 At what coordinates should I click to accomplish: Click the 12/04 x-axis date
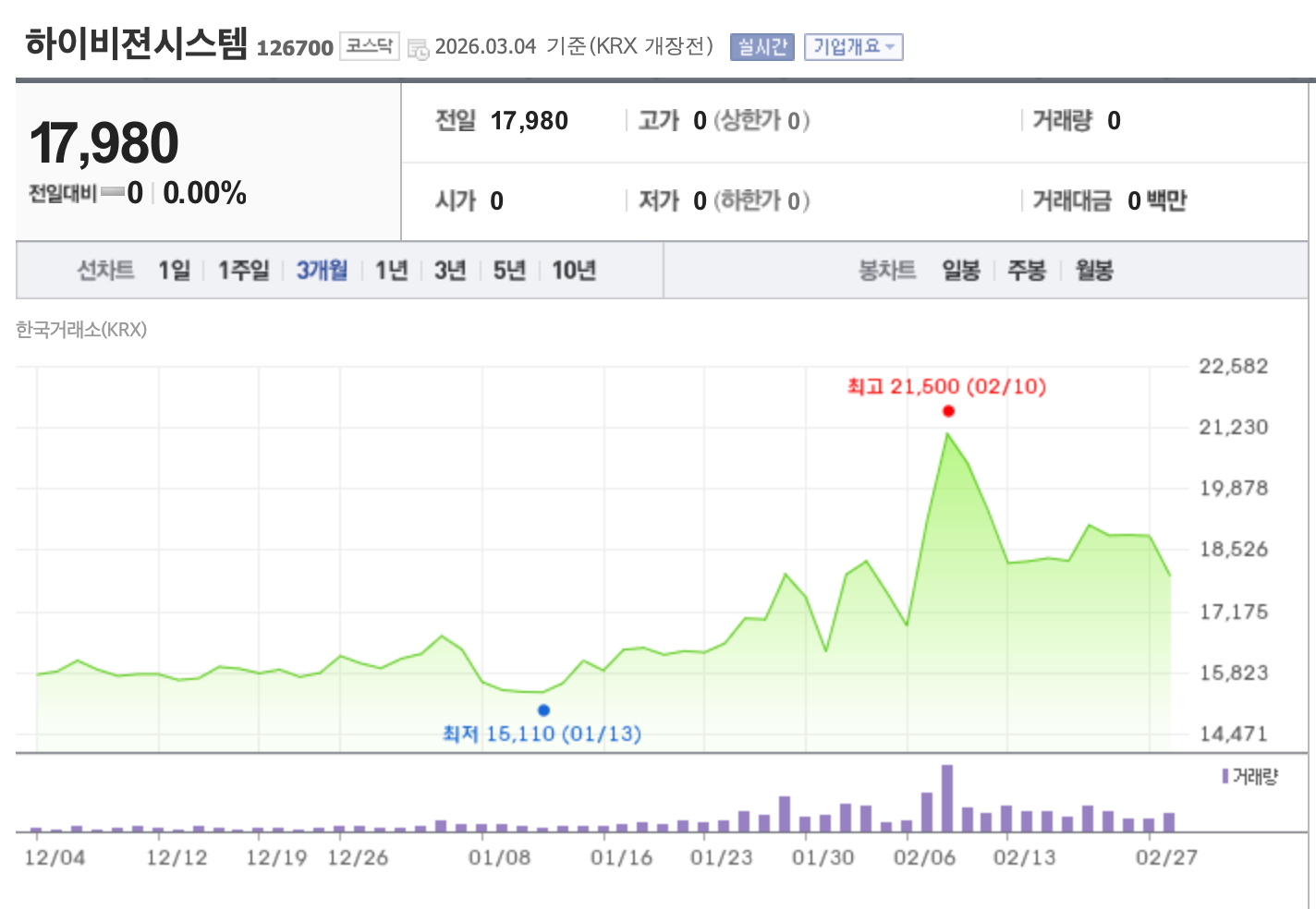tap(55, 858)
